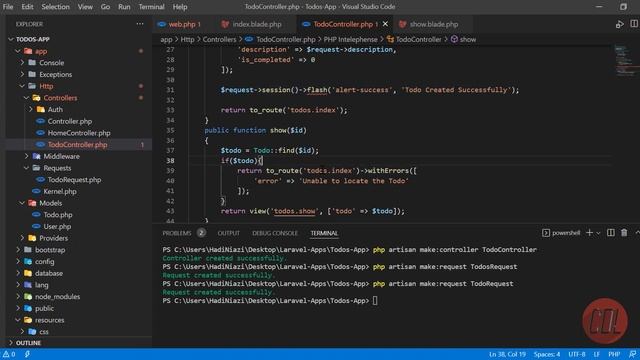
Task: Open Kernel.php in the explorer
Action: pos(60,191)
